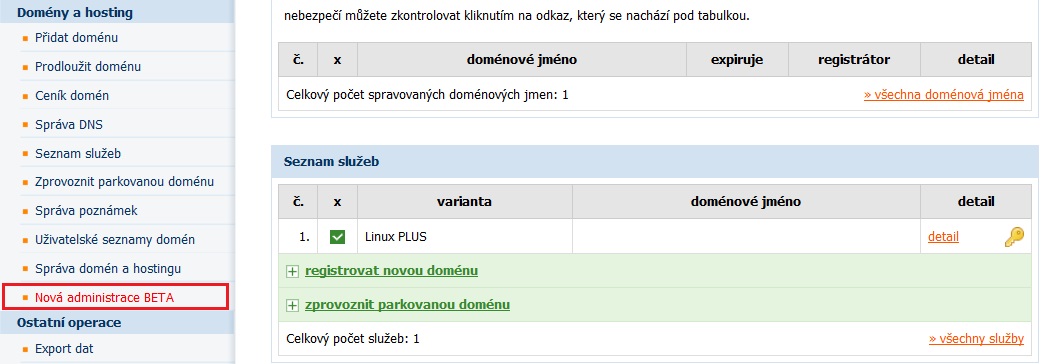Open the registrovat novou doménu link
The width and height of the screenshot is (1042, 364).
click(x=391, y=270)
